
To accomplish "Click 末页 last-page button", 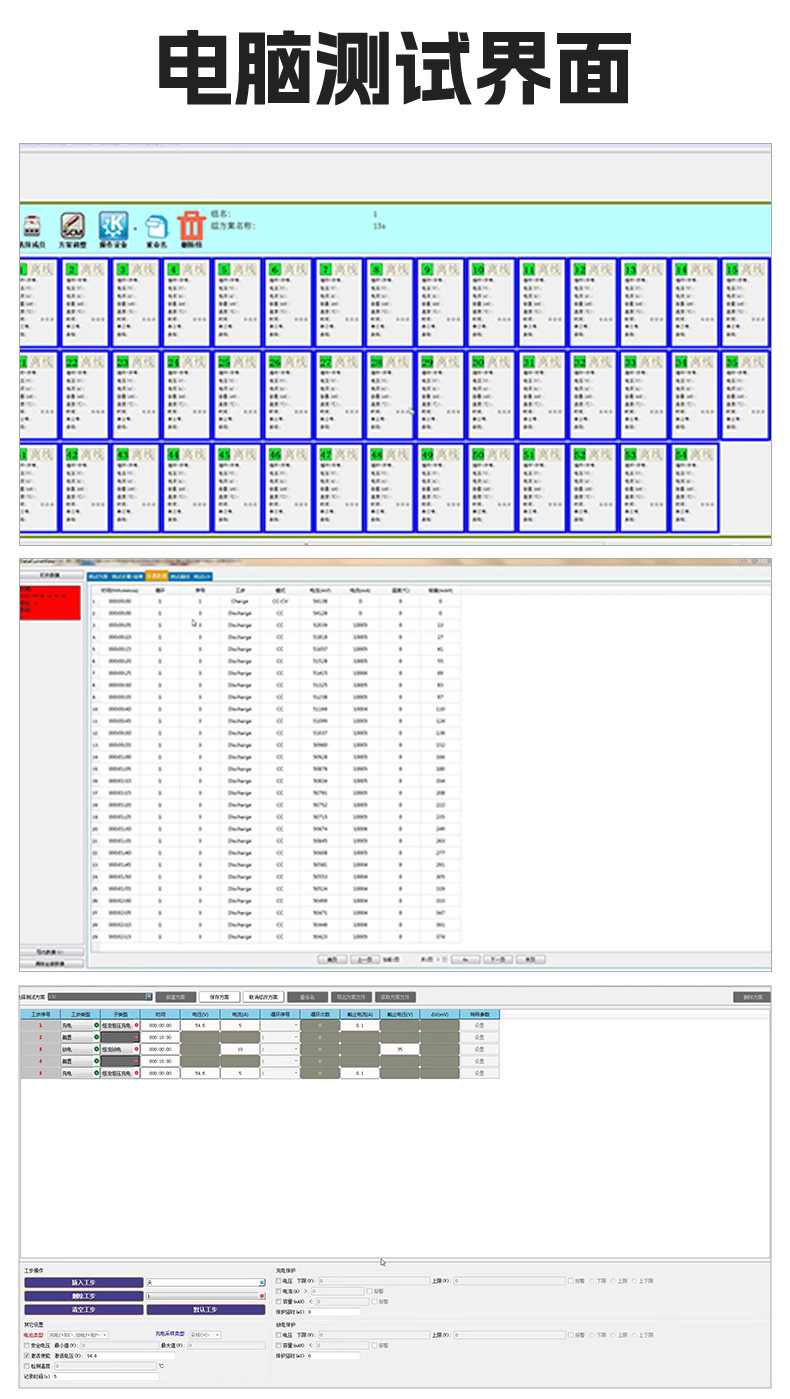I will pyautogui.click(x=530, y=960).
